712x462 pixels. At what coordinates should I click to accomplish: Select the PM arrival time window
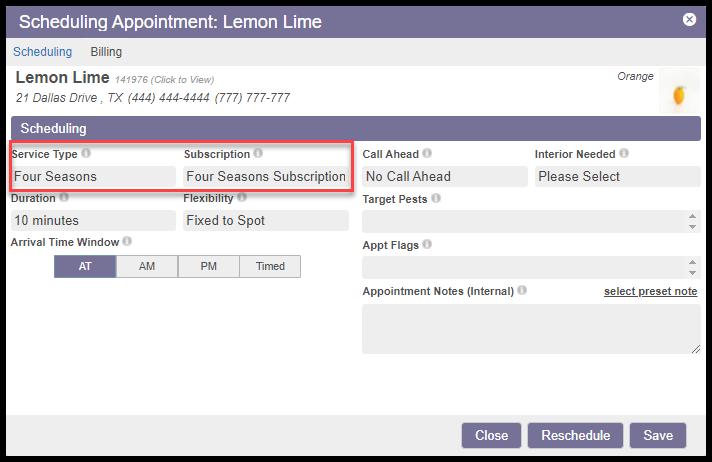(209, 266)
